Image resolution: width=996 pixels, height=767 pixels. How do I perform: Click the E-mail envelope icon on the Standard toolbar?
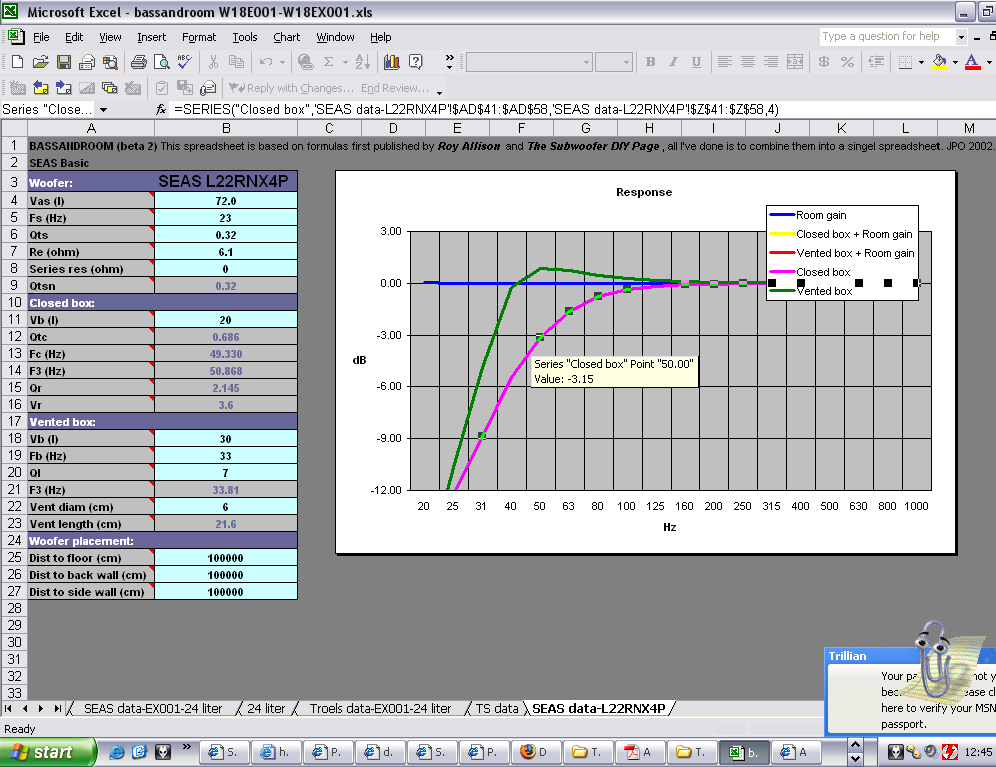tap(87, 62)
